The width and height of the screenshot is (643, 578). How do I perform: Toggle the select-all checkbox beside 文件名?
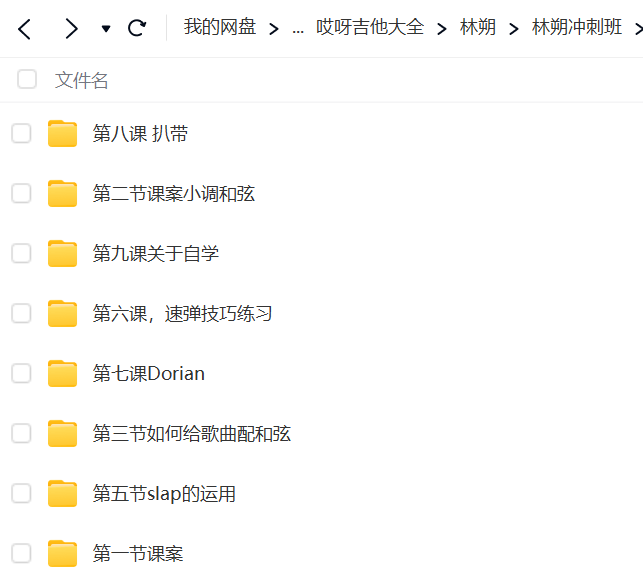coord(27,79)
